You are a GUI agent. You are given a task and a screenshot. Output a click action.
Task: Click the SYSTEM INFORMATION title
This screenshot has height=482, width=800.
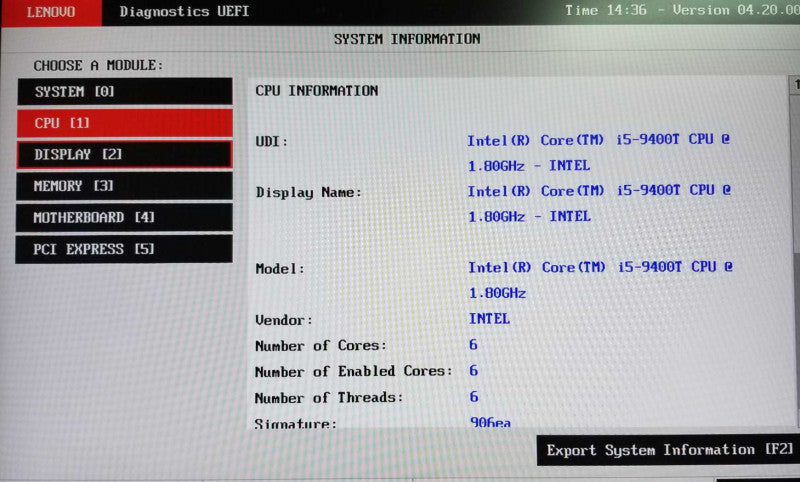[407, 39]
